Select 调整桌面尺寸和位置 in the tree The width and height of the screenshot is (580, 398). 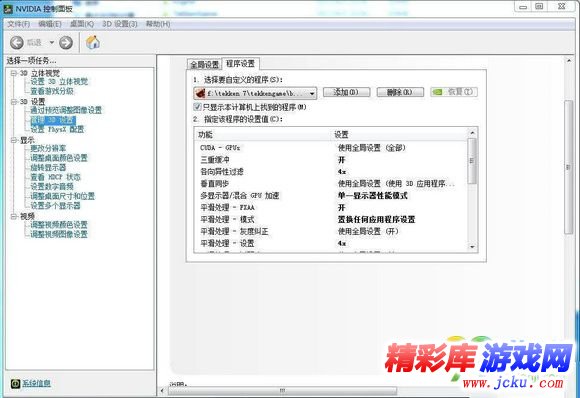coord(63,196)
